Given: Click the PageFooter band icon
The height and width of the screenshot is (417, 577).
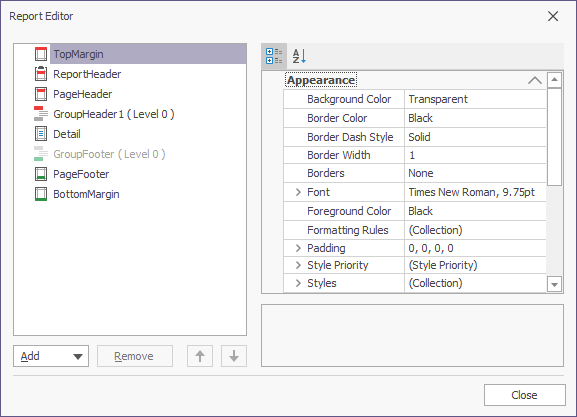Looking at the screenshot, I should coord(41,174).
